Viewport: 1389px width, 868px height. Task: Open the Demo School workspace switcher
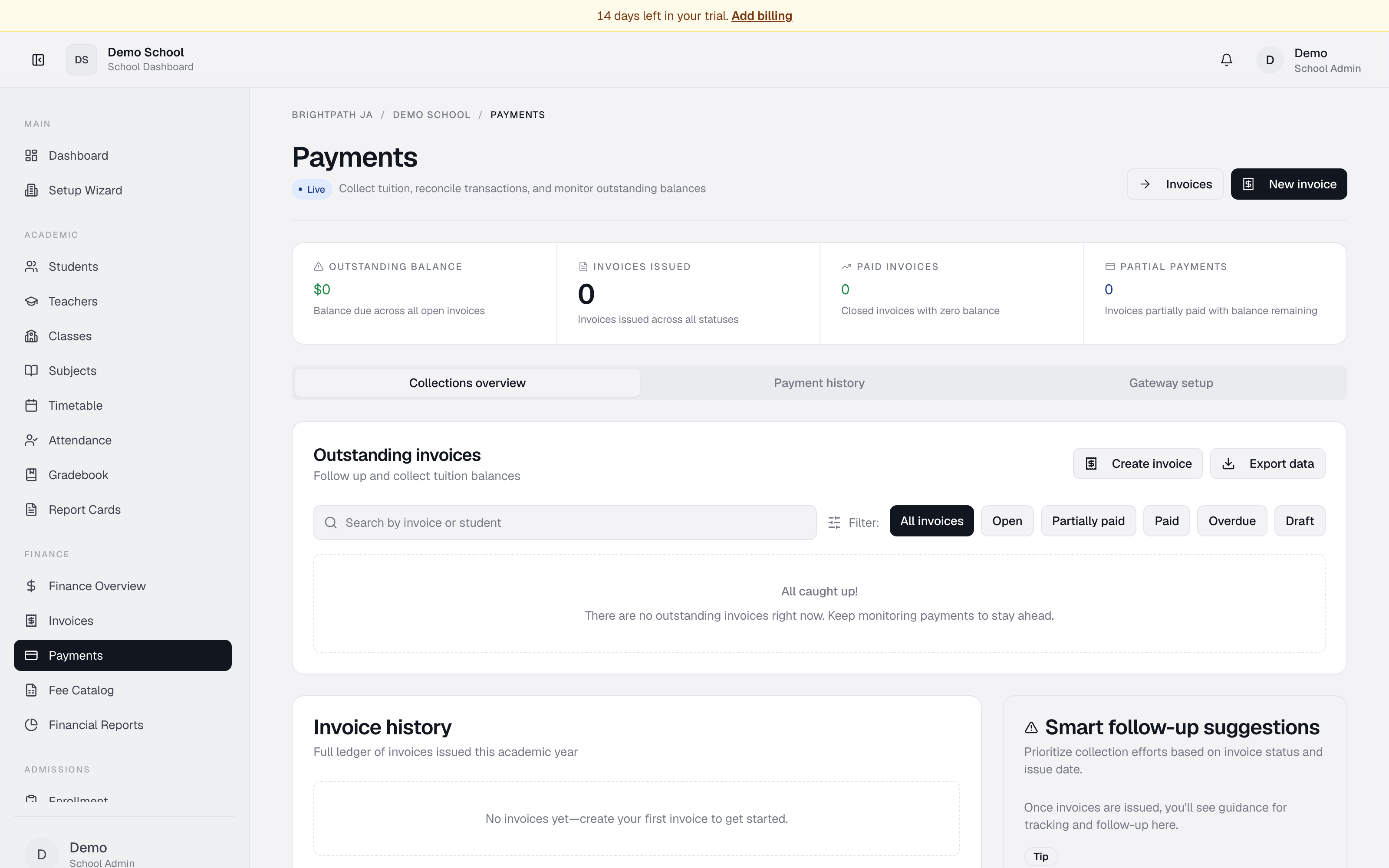(x=130, y=60)
